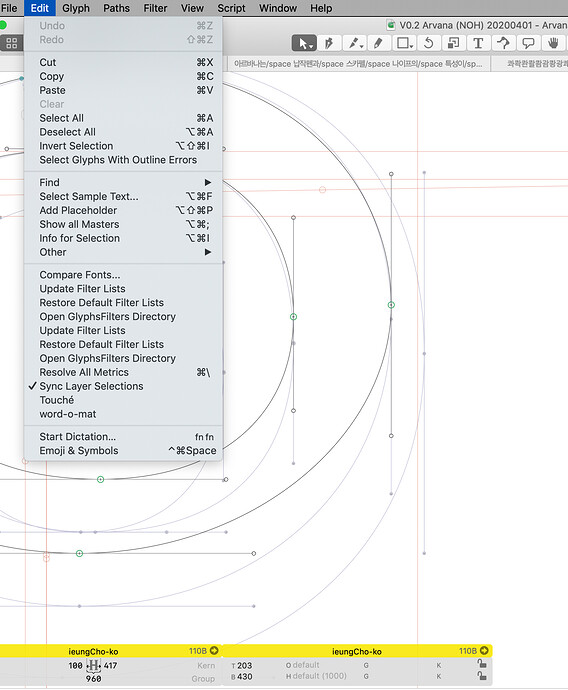Open the Glyph menu
This screenshot has width=568, height=690.
pyautogui.click(x=76, y=8)
